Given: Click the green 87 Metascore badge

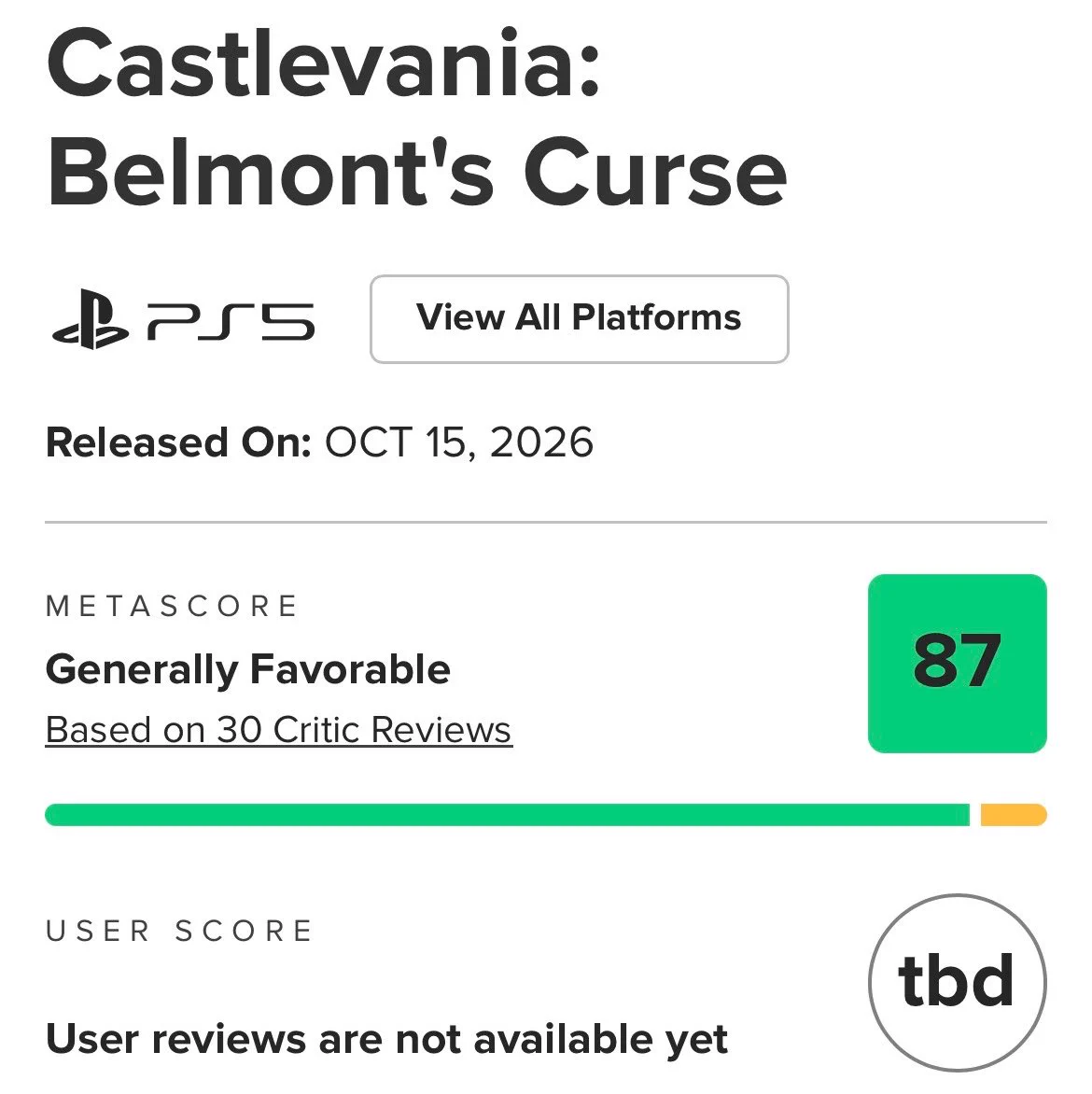Looking at the screenshot, I should pyautogui.click(x=958, y=664).
